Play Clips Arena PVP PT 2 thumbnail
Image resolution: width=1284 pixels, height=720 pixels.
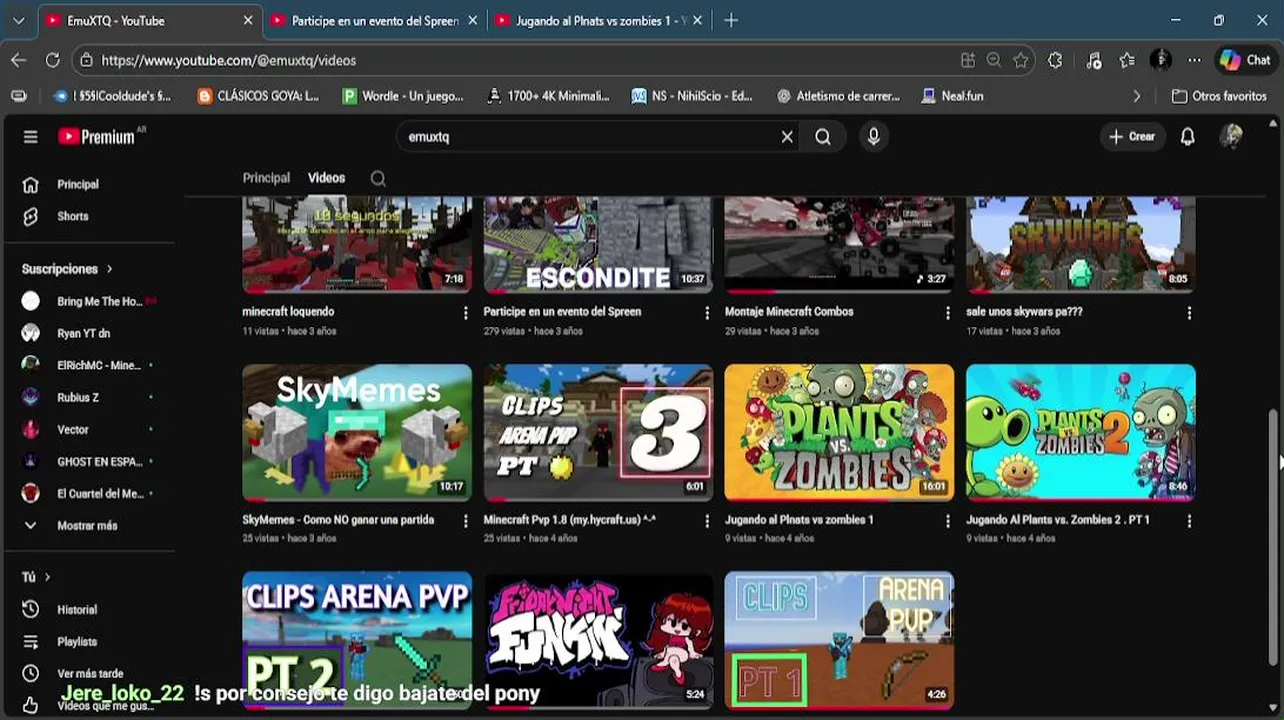pos(357,640)
